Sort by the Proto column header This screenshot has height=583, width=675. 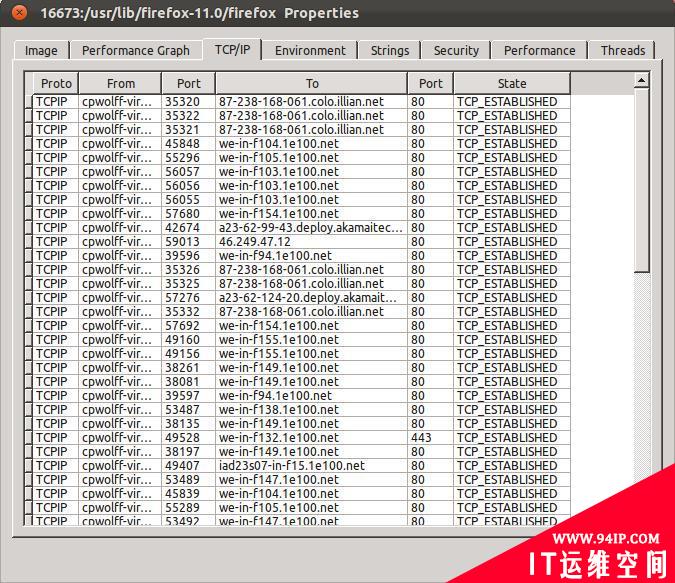coord(56,83)
